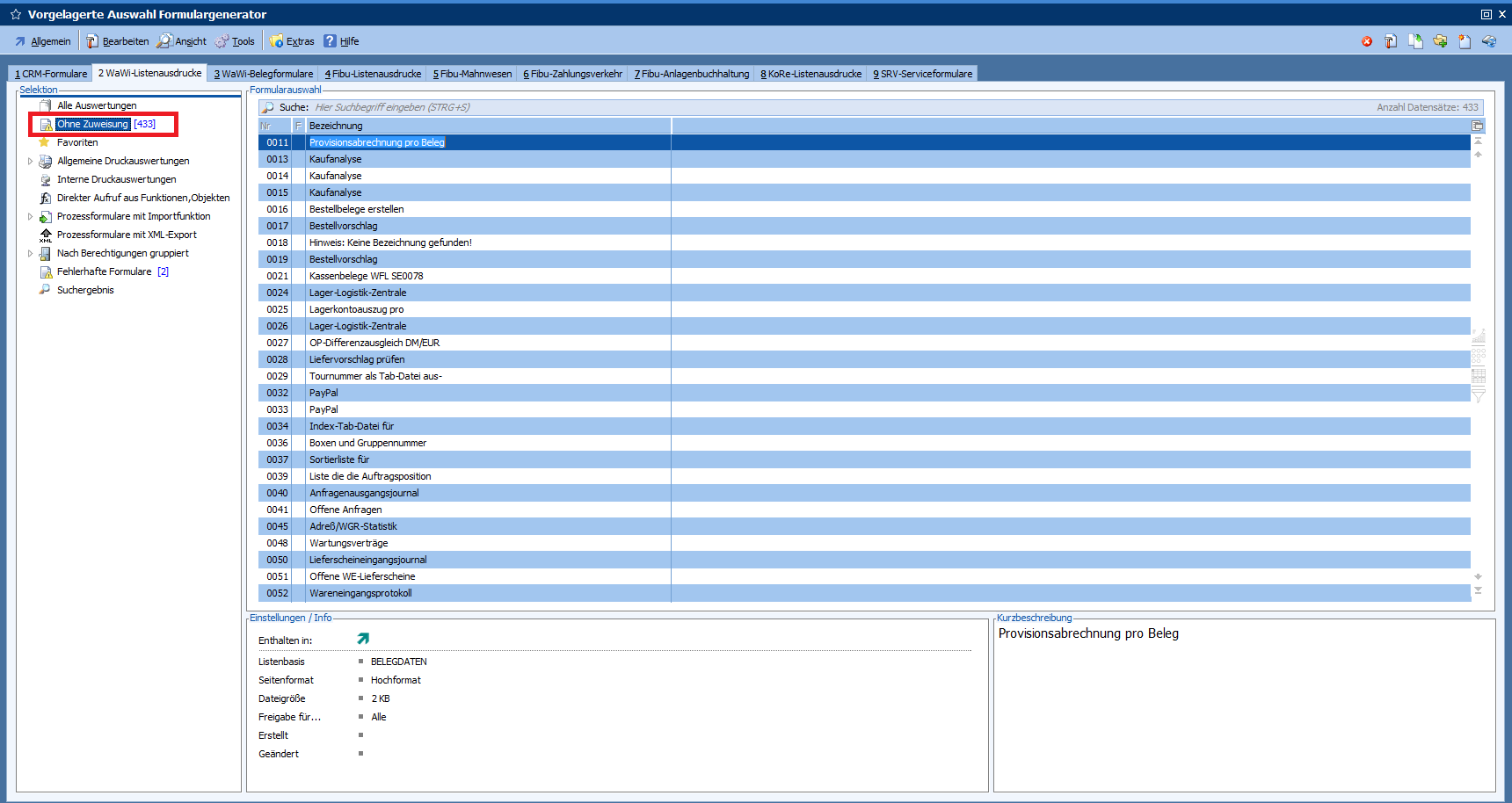Expand Allgemeine Druckauswertungen tree node
The image size is (1512, 803).
[30, 162]
